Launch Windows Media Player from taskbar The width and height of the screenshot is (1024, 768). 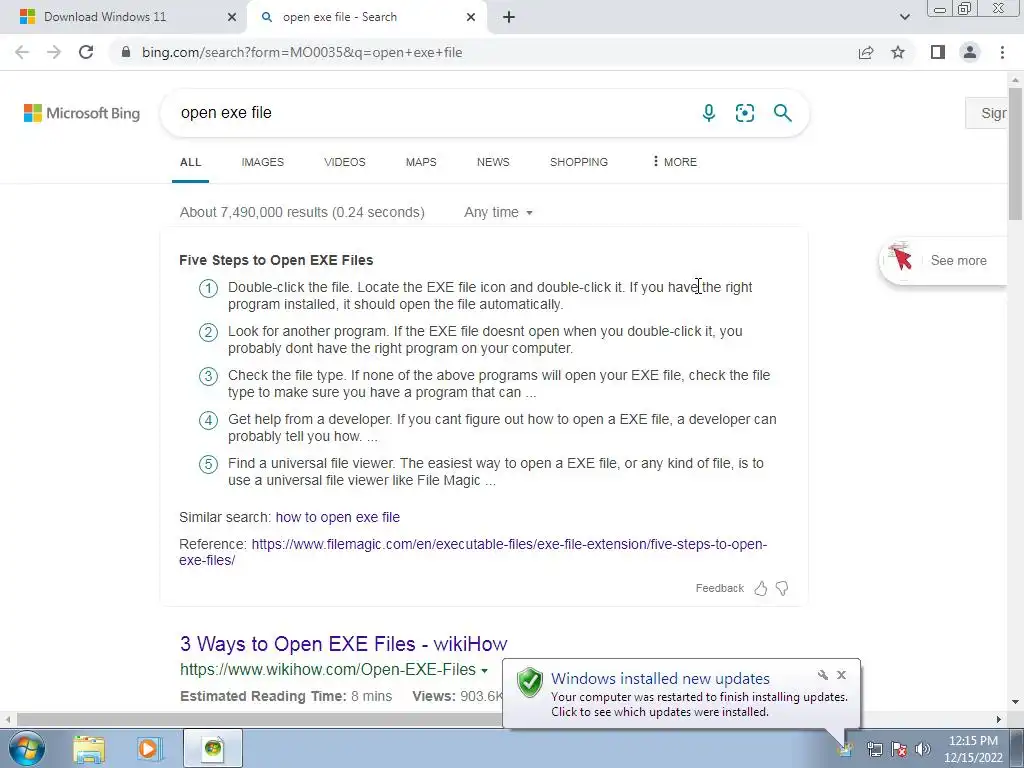149,748
